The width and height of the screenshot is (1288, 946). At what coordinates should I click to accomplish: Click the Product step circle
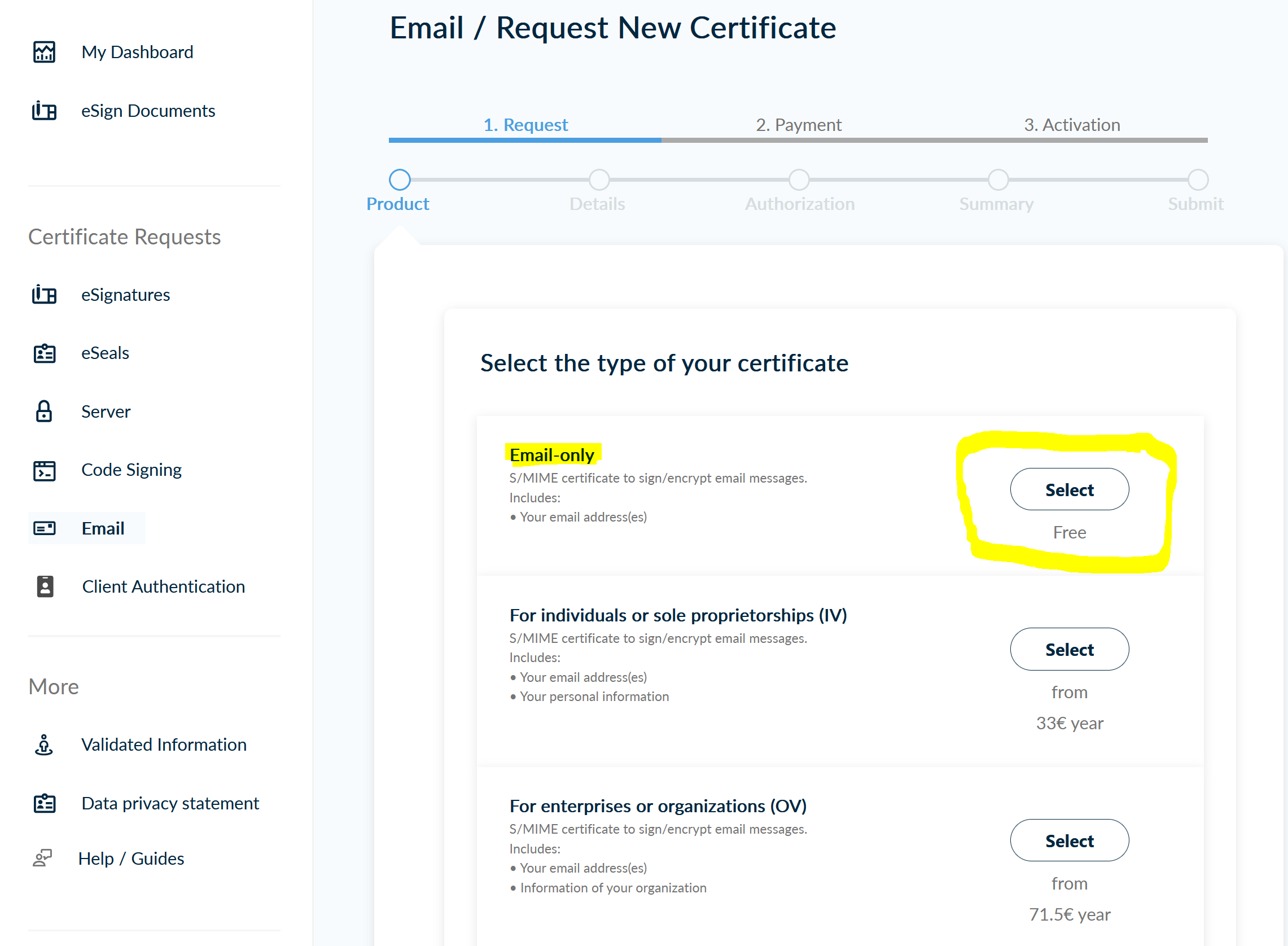(x=400, y=180)
